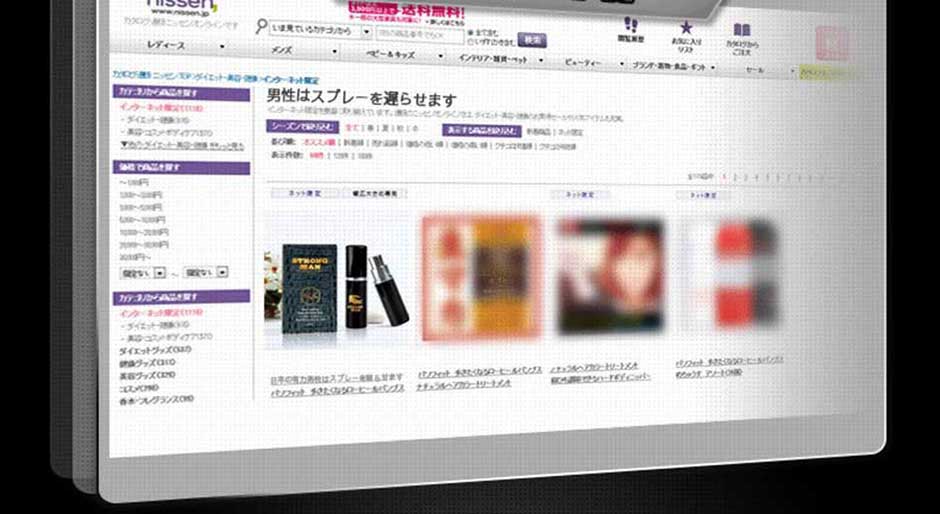The width and height of the screenshot is (940, 514).
Task: Expand the other diet/beauty categories link
Action: pyautogui.click(x=182, y=145)
